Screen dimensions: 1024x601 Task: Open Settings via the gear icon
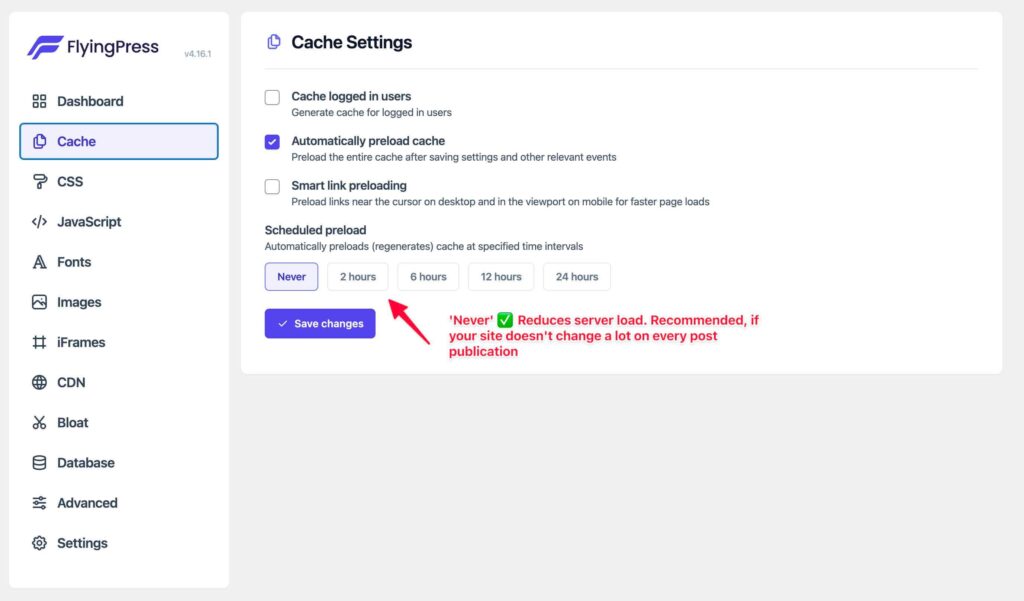pos(40,542)
